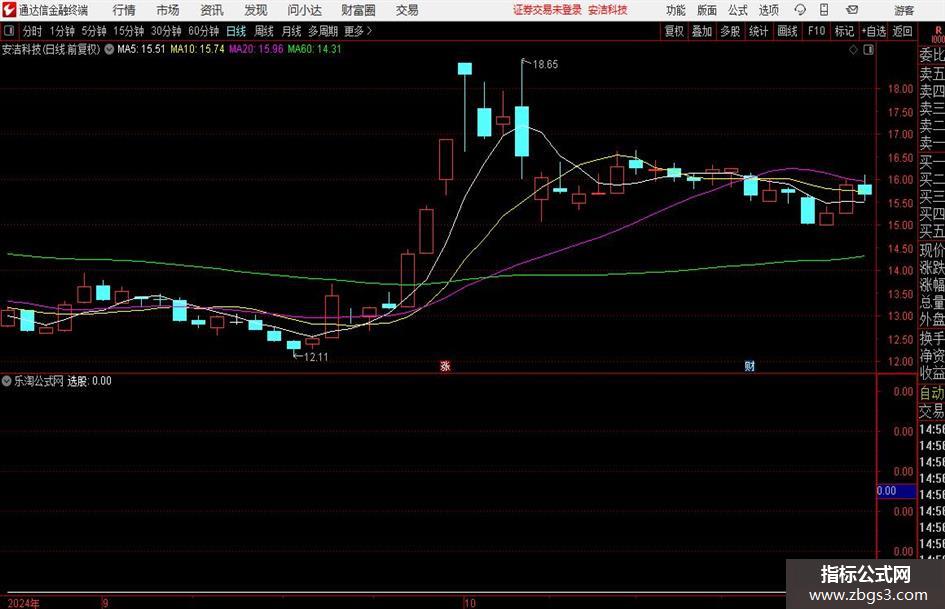Screen dimensions: 945x609
Task: Select the 日线 daily period tab
Action: point(236,31)
